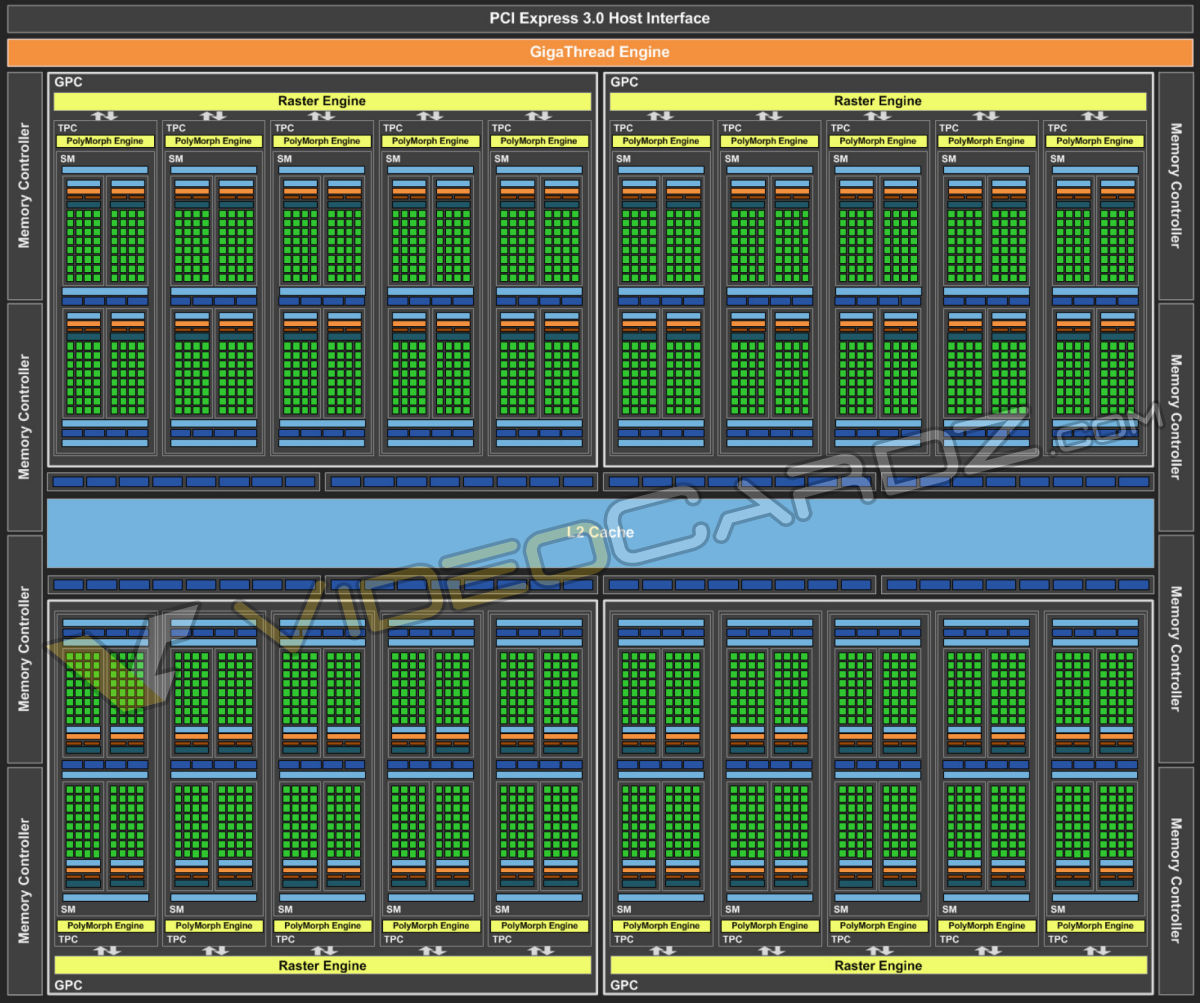Viewport: 1200px width, 1003px height.
Task: Click the GPC label of upper-right cluster
Action: click(x=624, y=82)
